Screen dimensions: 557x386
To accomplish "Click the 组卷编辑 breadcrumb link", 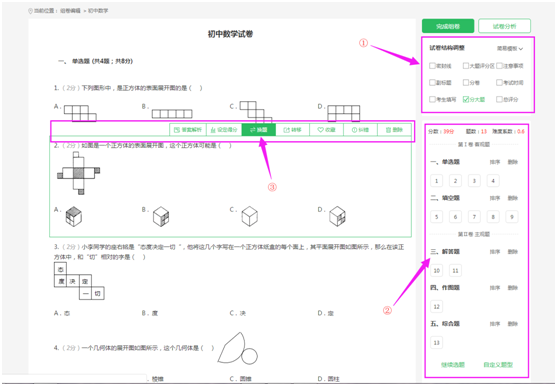I will (70, 11).
